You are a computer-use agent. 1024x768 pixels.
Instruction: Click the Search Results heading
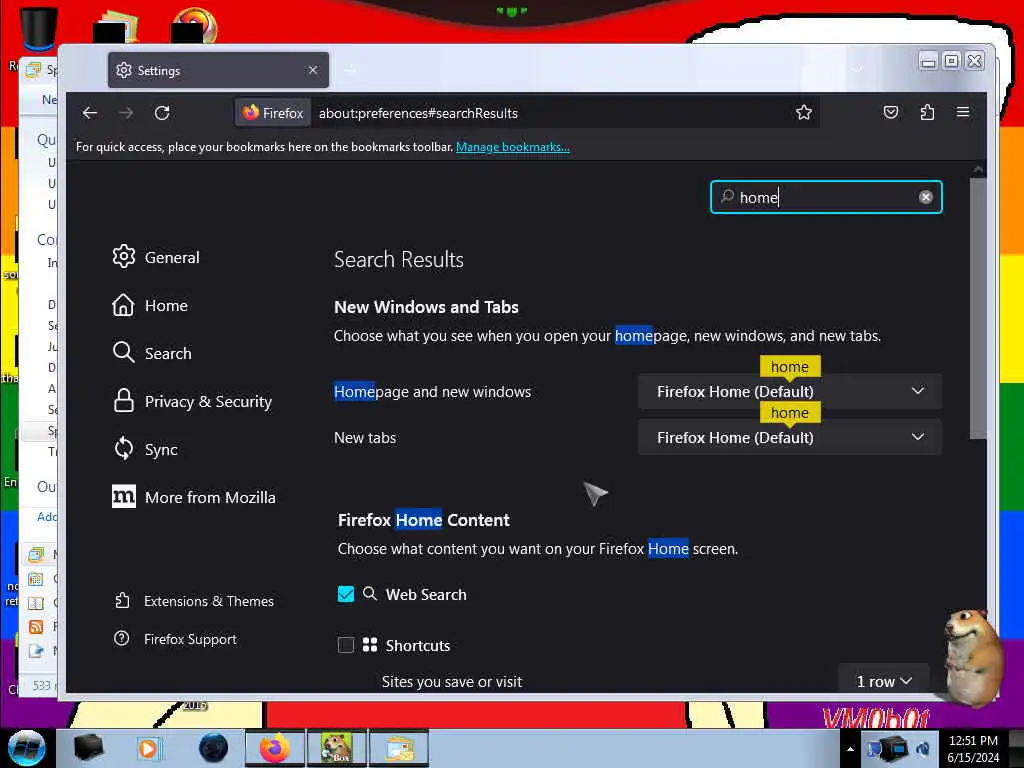point(398,260)
